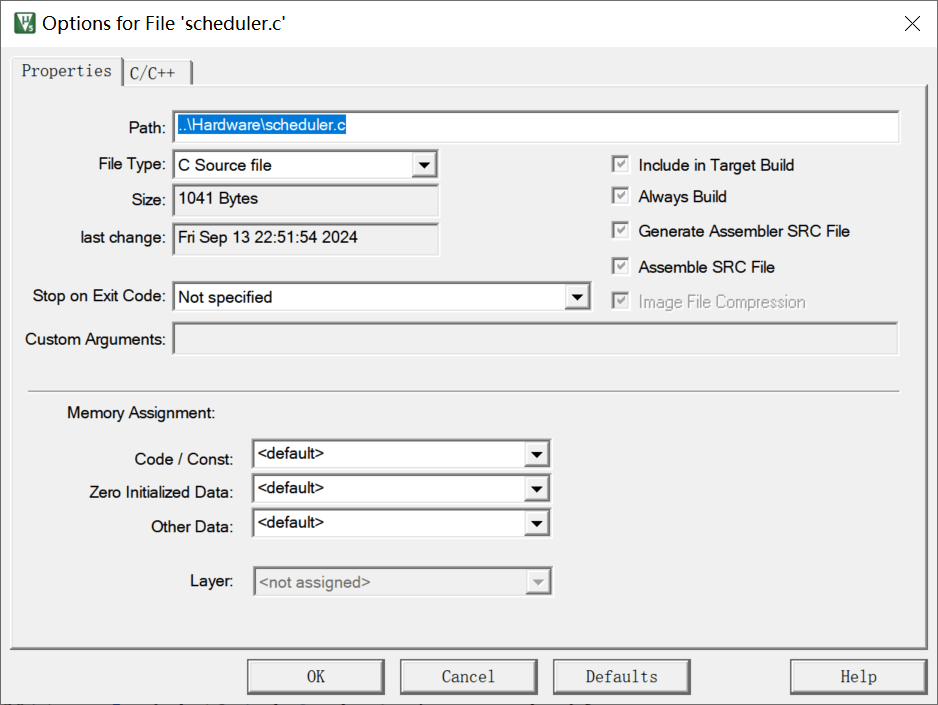Open Help for file options
The width and height of the screenshot is (938, 705).
click(x=858, y=677)
